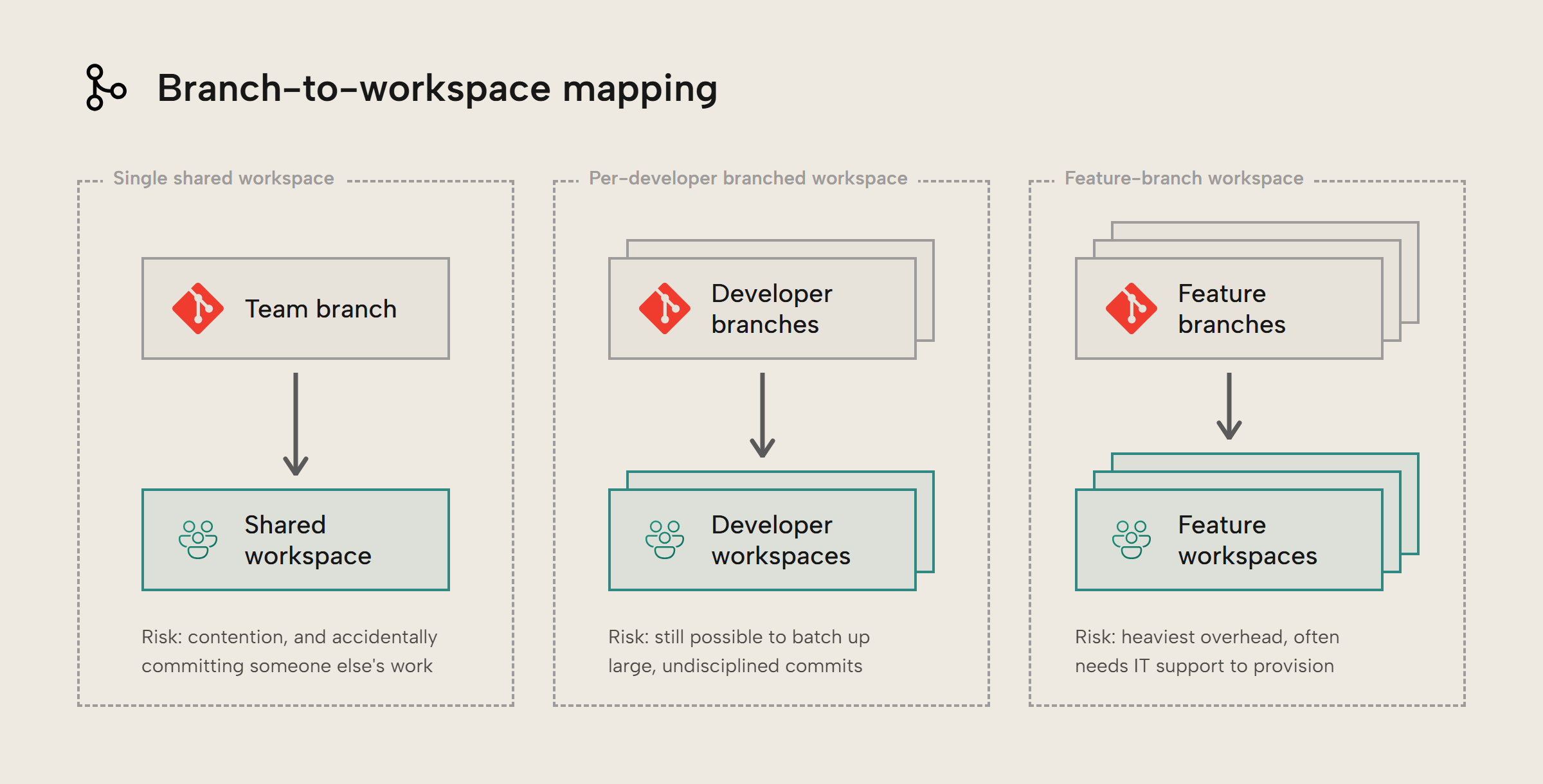This screenshot has height=784, width=1543.
Task: Select the "Branch-to-workspace mapping" title
Action: click(437, 89)
